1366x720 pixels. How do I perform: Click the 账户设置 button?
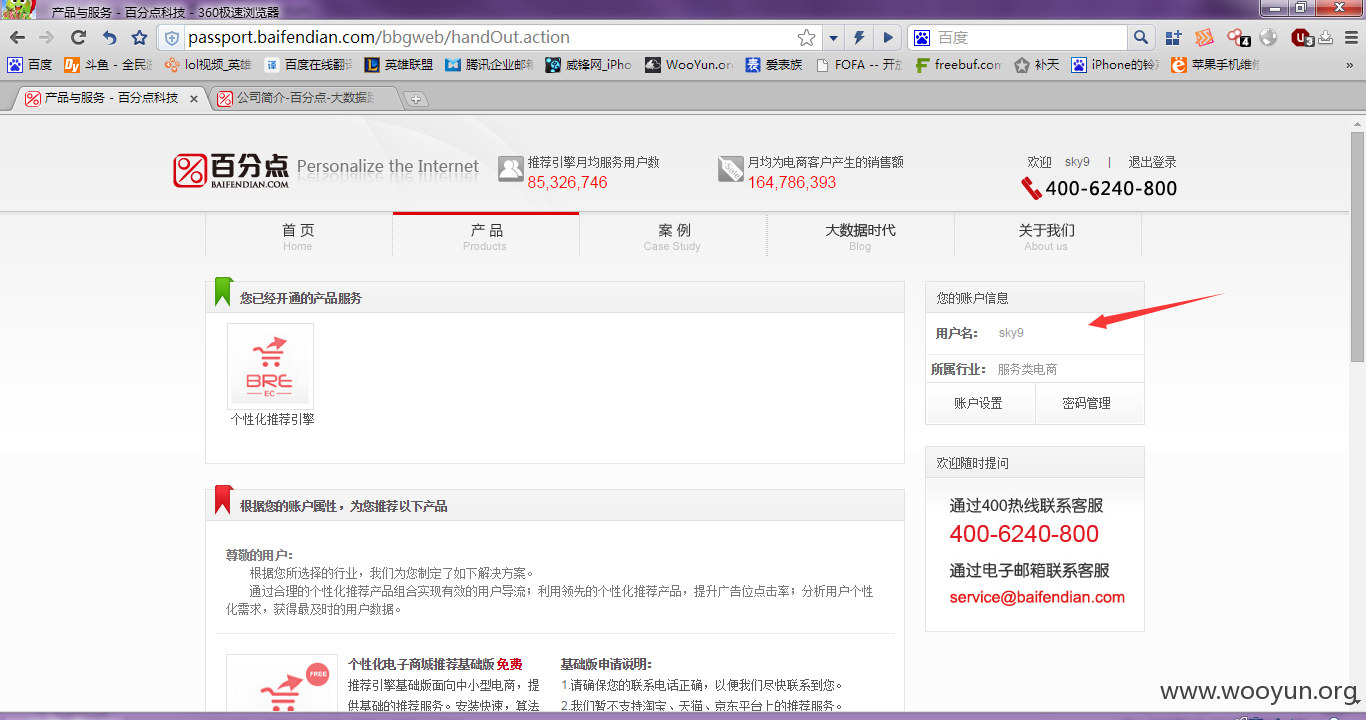click(979, 403)
